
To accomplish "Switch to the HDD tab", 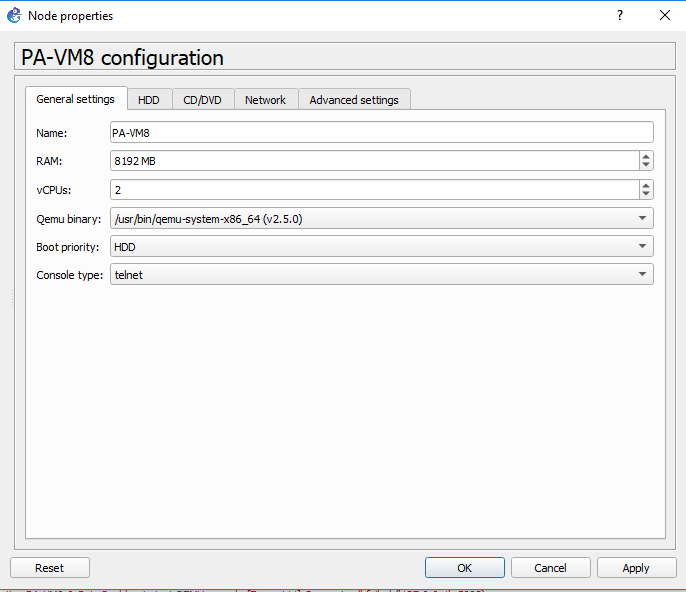I will click(149, 100).
